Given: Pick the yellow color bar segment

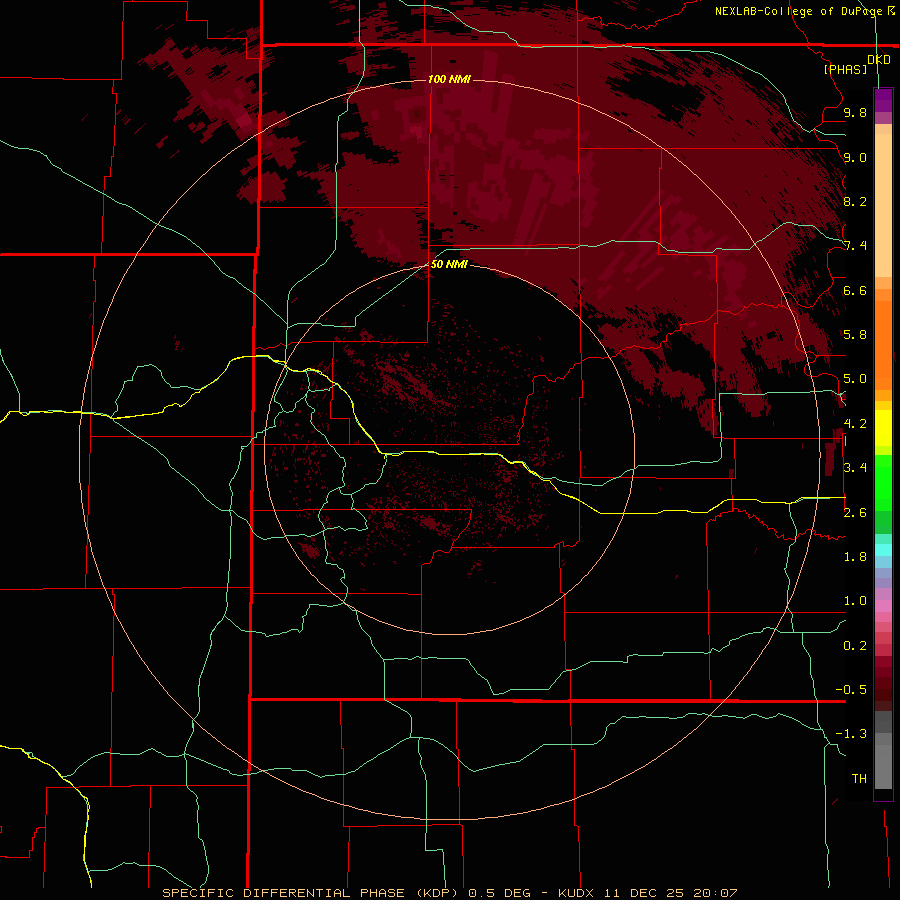Looking at the screenshot, I should click(883, 428).
